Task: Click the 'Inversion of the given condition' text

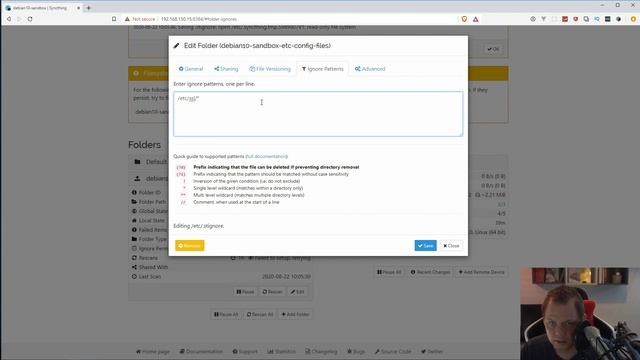Action: (247, 181)
